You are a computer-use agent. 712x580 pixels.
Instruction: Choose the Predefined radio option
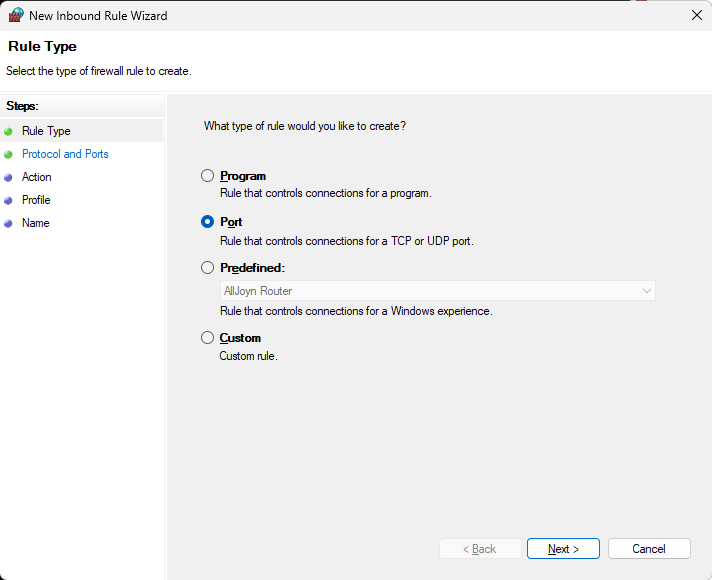tap(208, 268)
